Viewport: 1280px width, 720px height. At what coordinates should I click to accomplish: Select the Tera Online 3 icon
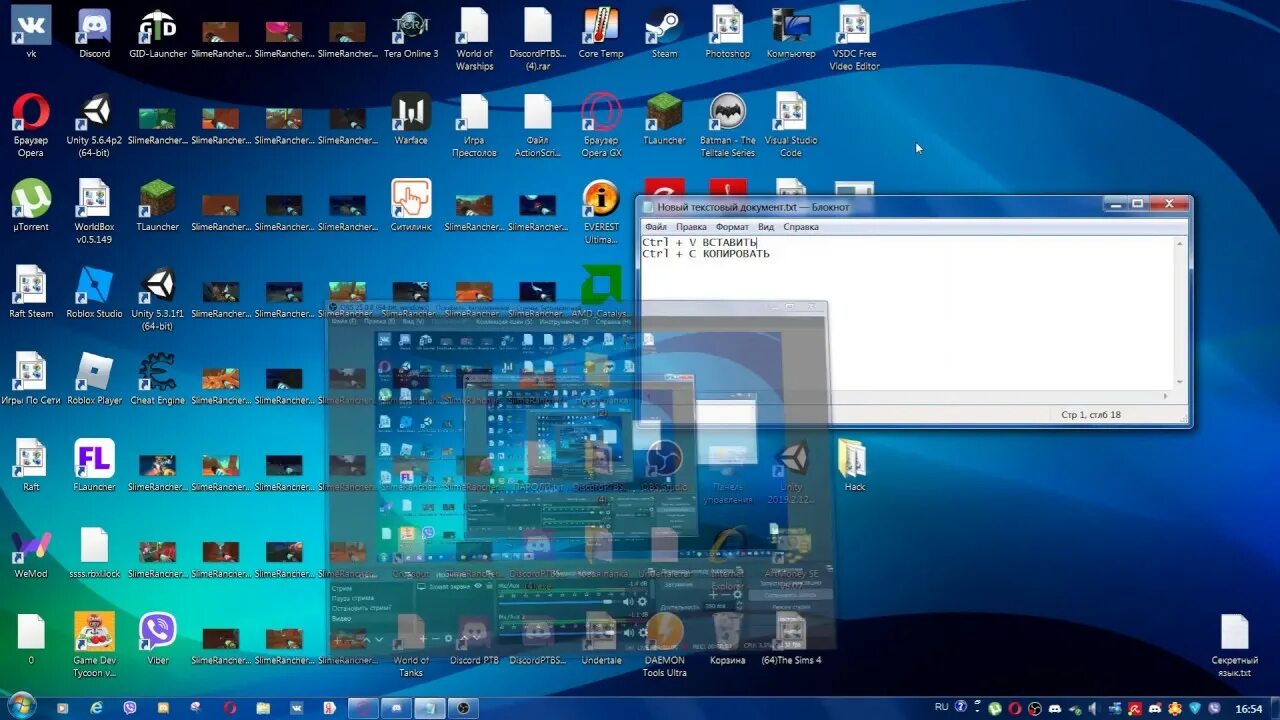[x=411, y=32]
